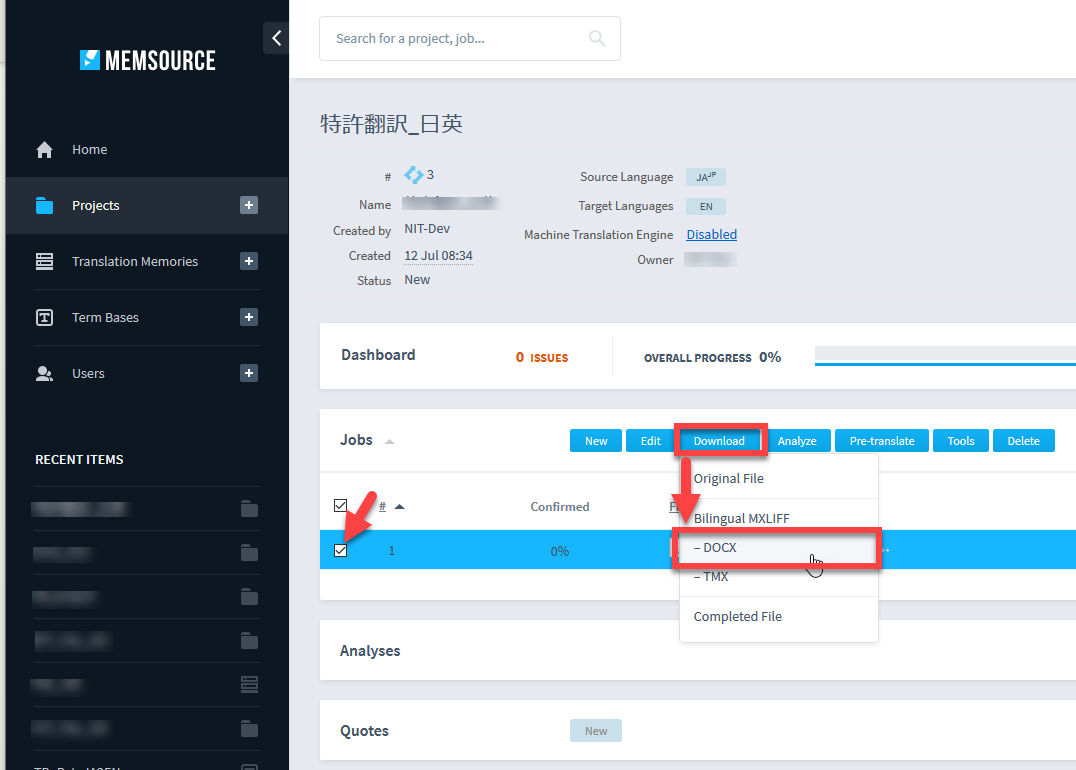Click the Users icon in sidebar
The width and height of the screenshot is (1076, 770).
pos(44,374)
